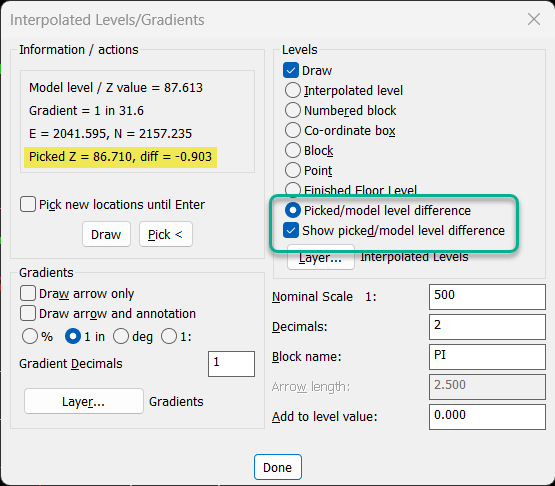This screenshot has width=555, height=486.
Task: Select the Point radio option
Action: click(x=293, y=170)
